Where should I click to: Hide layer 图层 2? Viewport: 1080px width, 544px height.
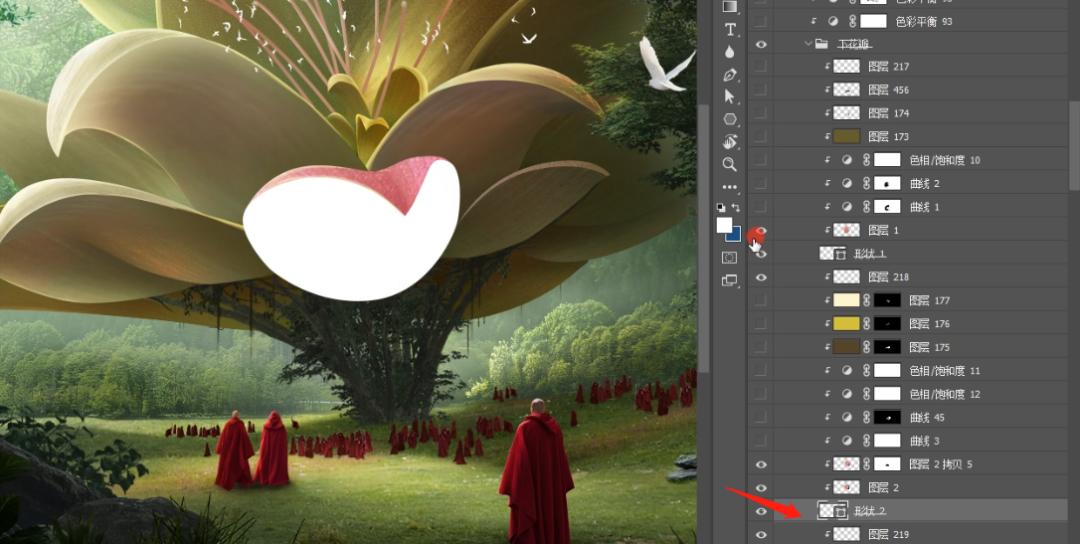click(x=761, y=488)
